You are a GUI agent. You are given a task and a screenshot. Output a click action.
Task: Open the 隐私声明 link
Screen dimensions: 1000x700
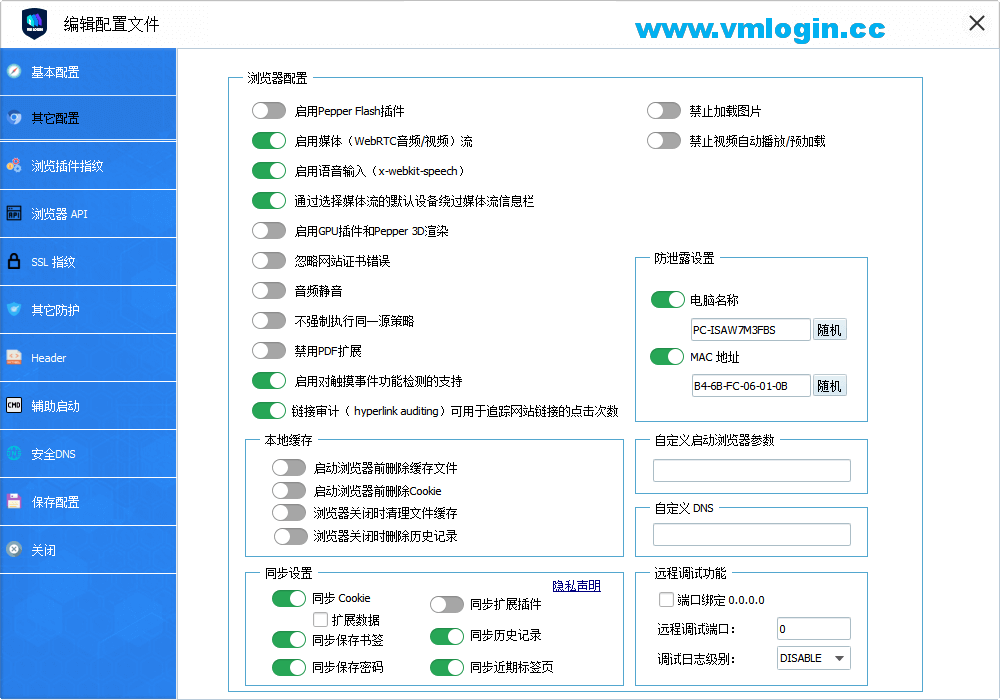pos(576,585)
